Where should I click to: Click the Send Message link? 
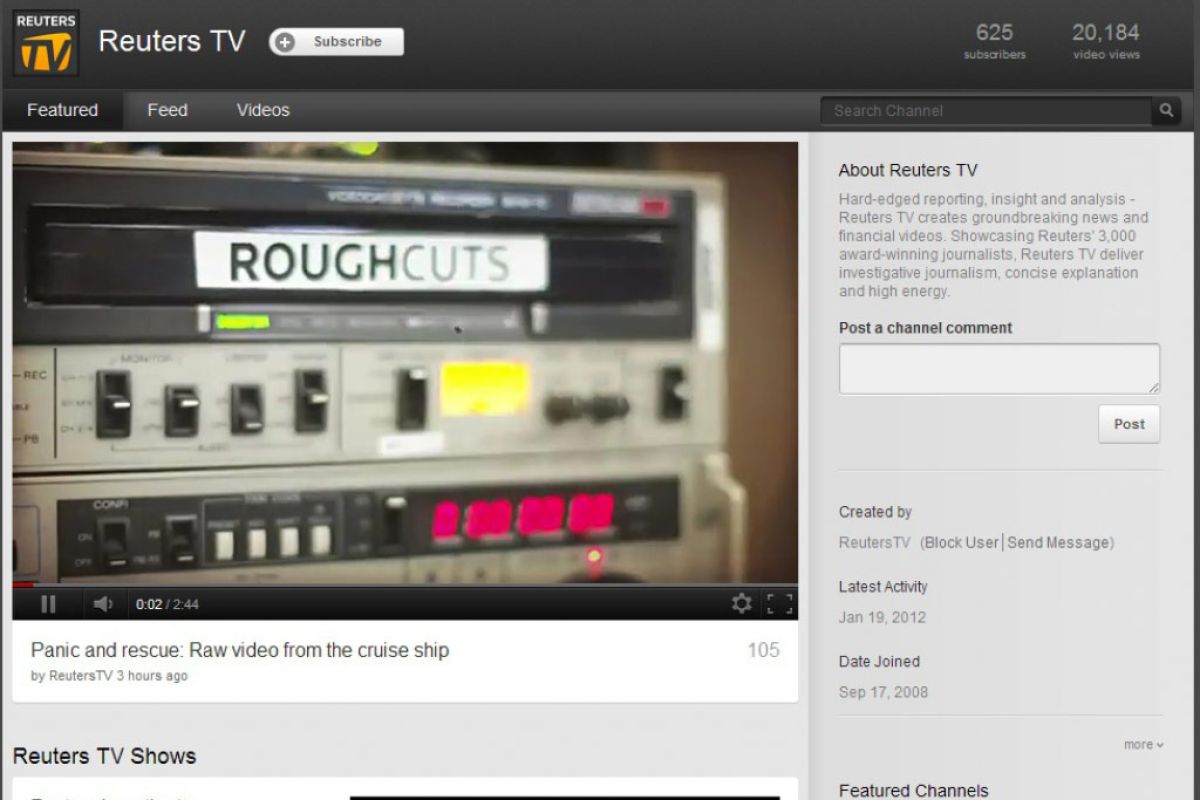1058,542
